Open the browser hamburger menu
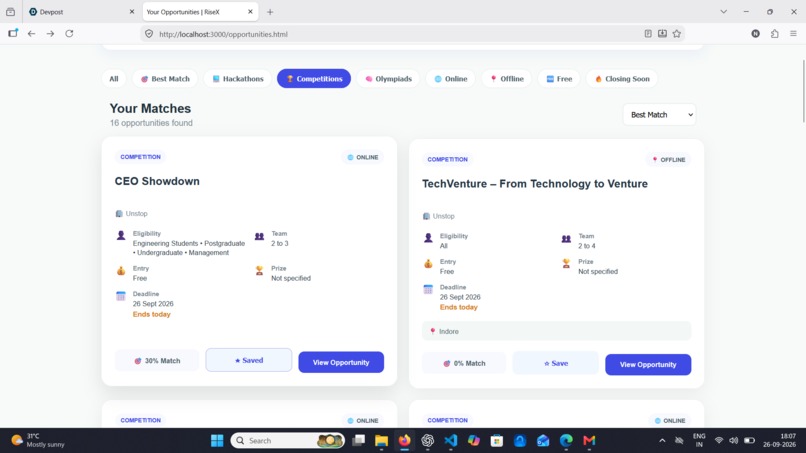Viewport: 806px width, 453px height. 793,33
